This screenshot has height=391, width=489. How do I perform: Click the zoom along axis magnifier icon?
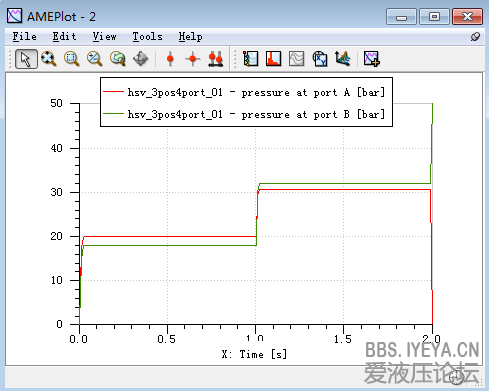pyautogui.click(x=94, y=59)
